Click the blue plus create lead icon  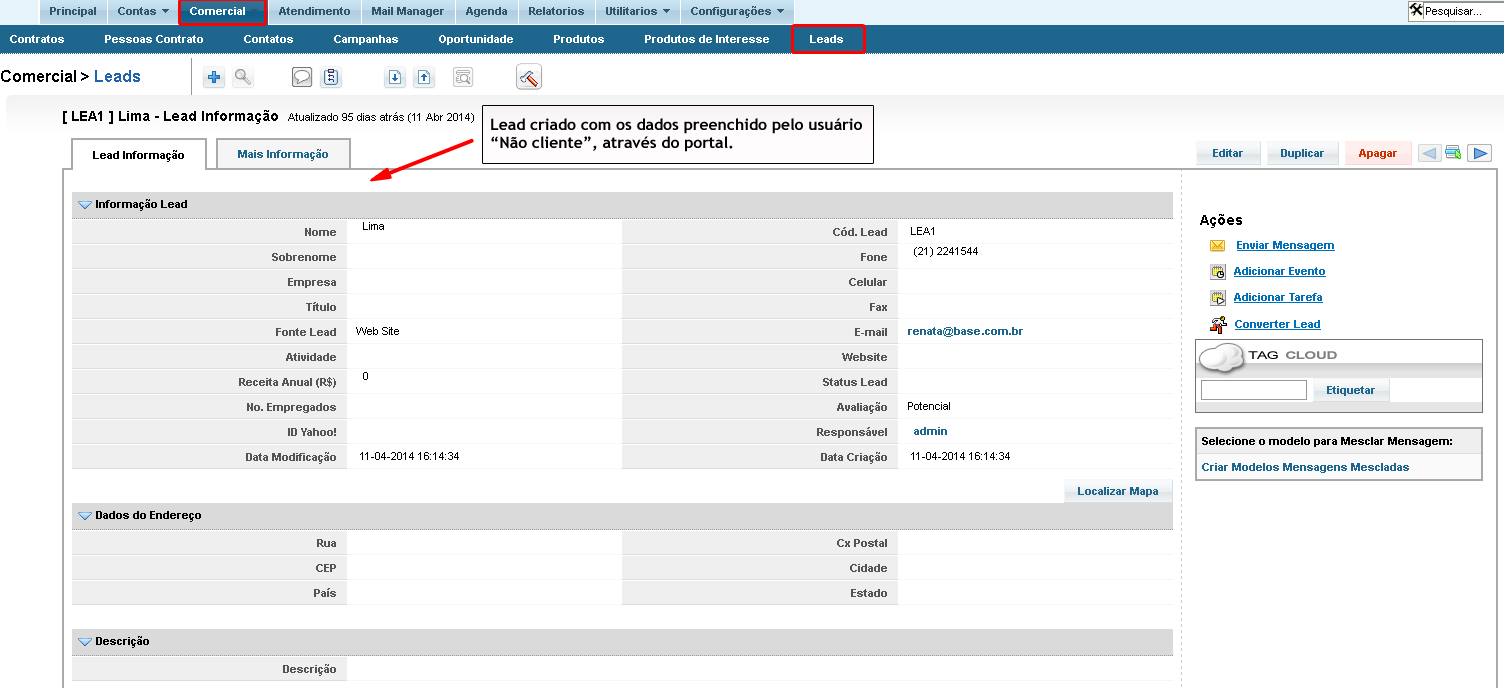click(214, 77)
